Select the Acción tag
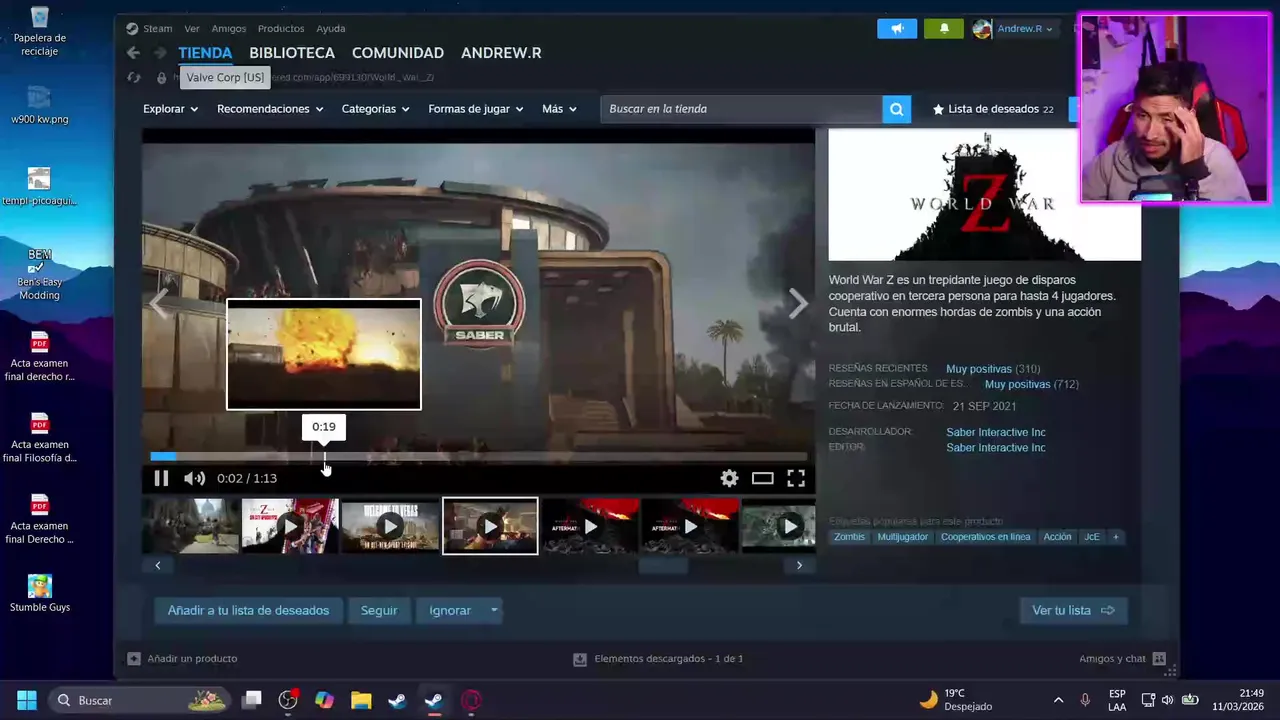The height and width of the screenshot is (720, 1280). (x=1057, y=537)
